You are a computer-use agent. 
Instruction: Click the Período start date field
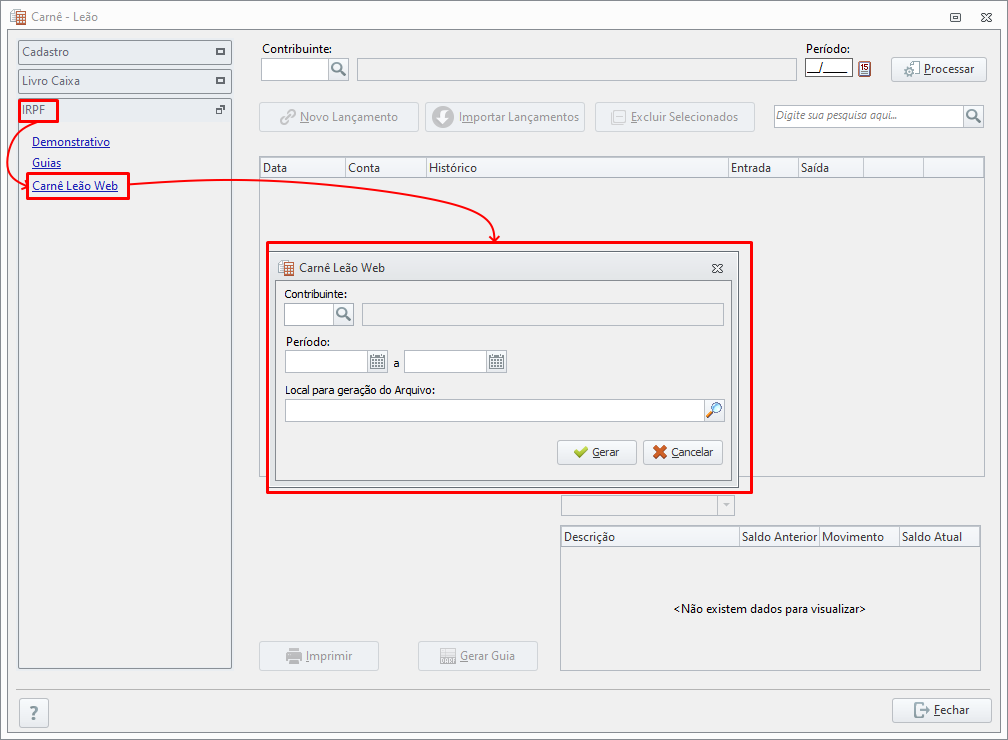point(327,361)
